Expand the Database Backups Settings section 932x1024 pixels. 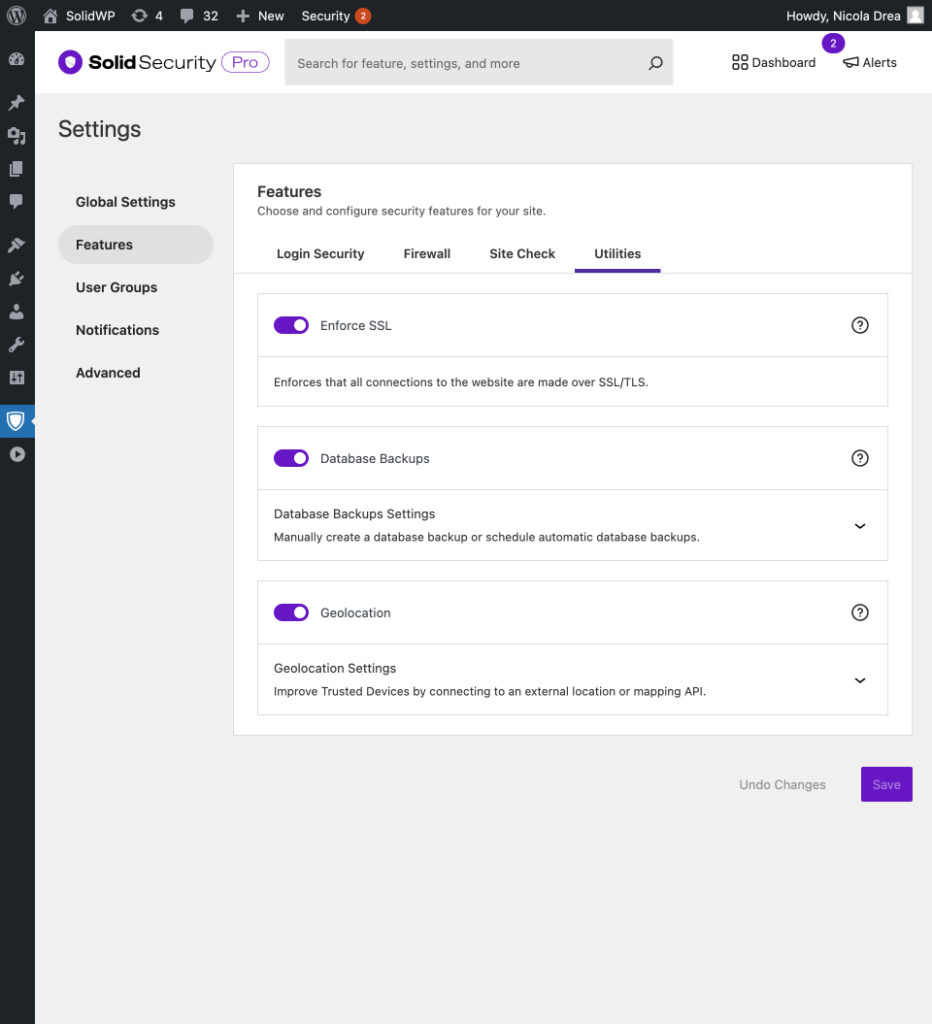(859, 526)
